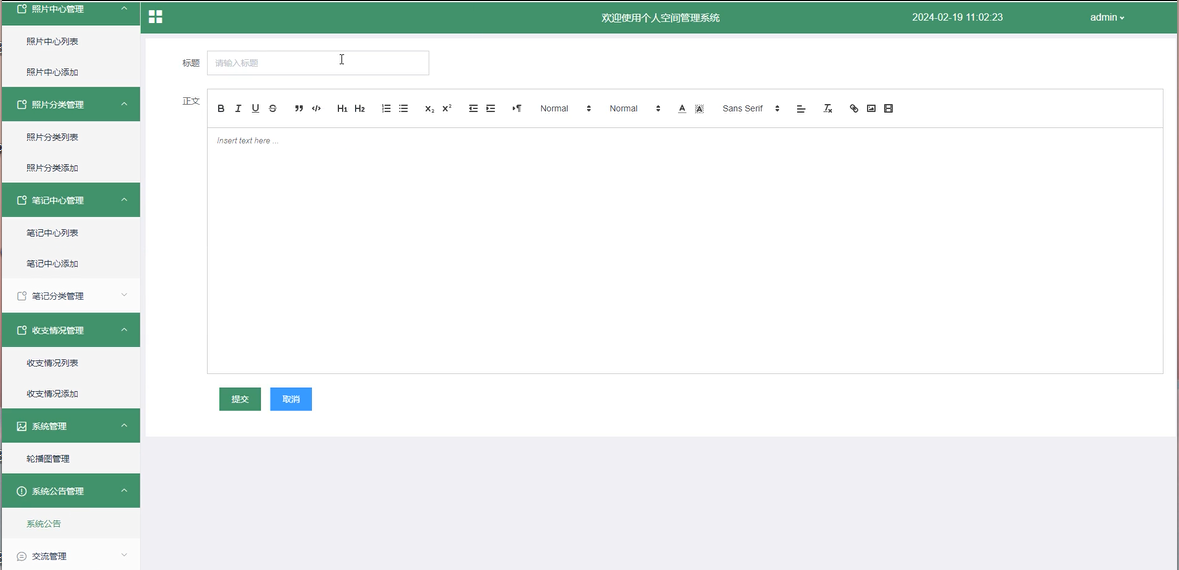Viewport: 1179px width, 570px height.
Task: Collapse the 系统公告管理 menu
Action: point(70,491)
